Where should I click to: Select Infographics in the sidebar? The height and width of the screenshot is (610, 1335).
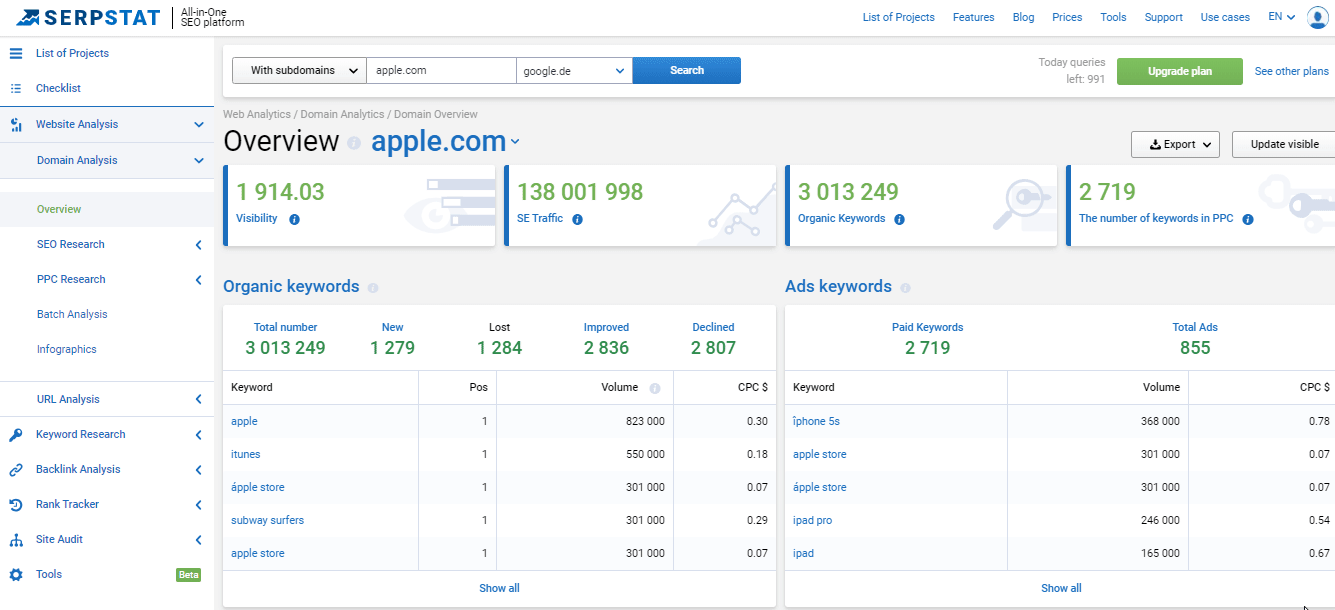point(67,349)
